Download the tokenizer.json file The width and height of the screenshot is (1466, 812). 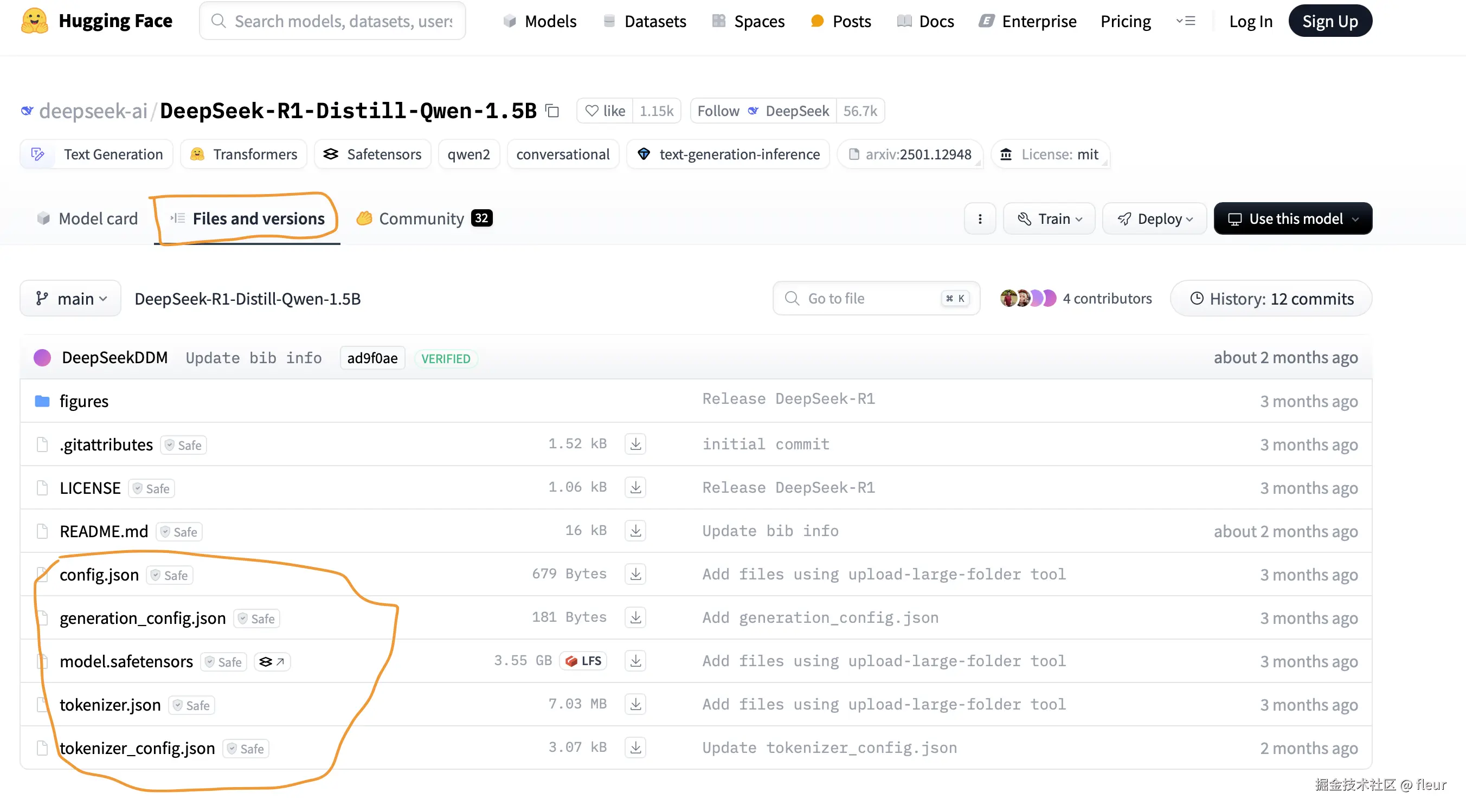[x=635, y=705]
